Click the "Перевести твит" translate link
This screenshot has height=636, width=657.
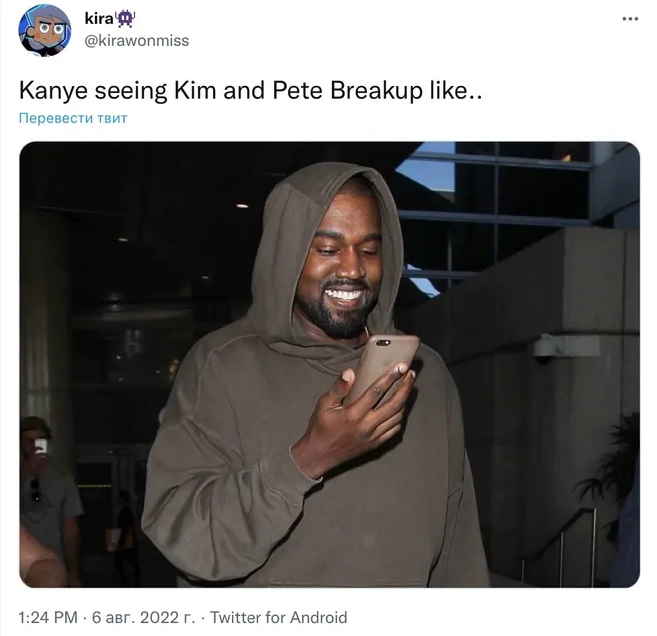click(73, 118)
